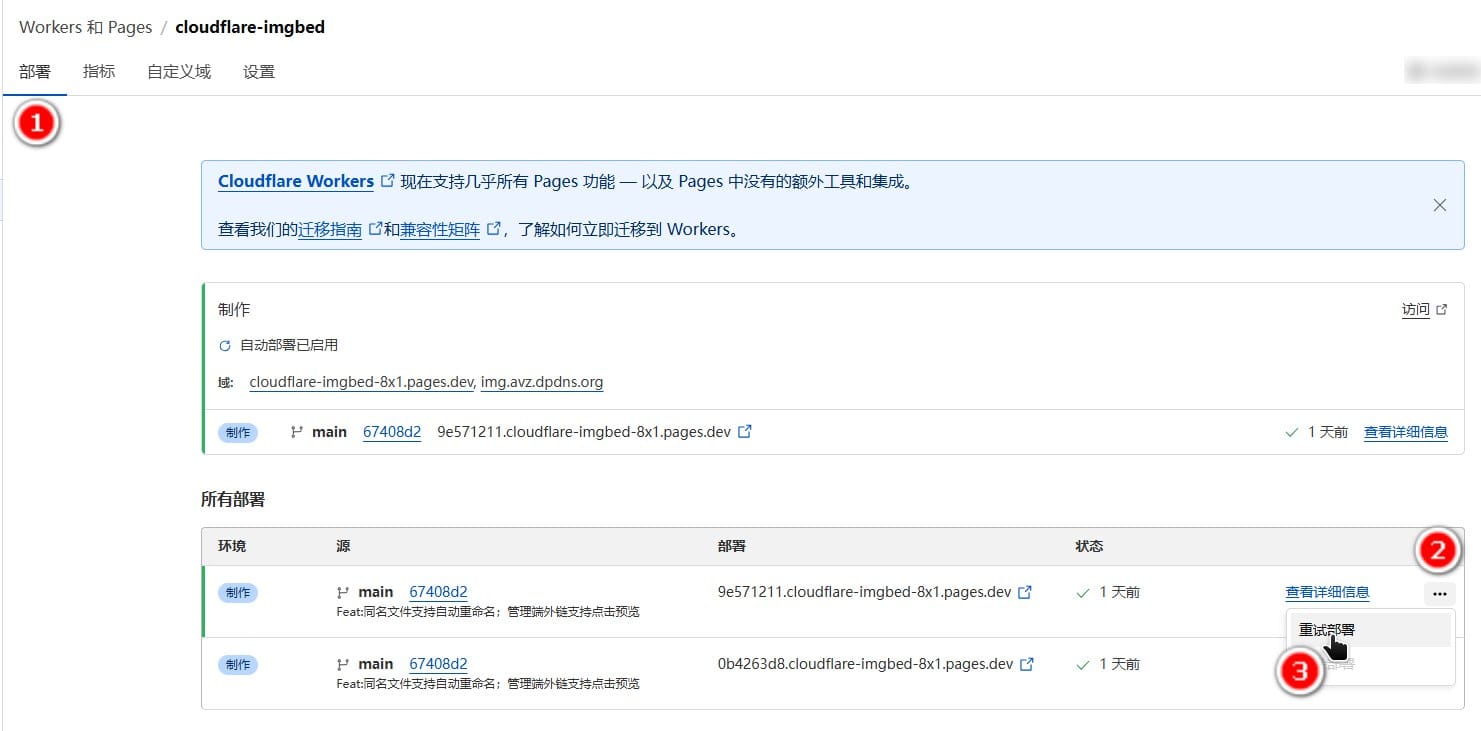Click 0b4263d8.cloudflare-imgbed-8x1.pages.dev in table

(865, 664)
